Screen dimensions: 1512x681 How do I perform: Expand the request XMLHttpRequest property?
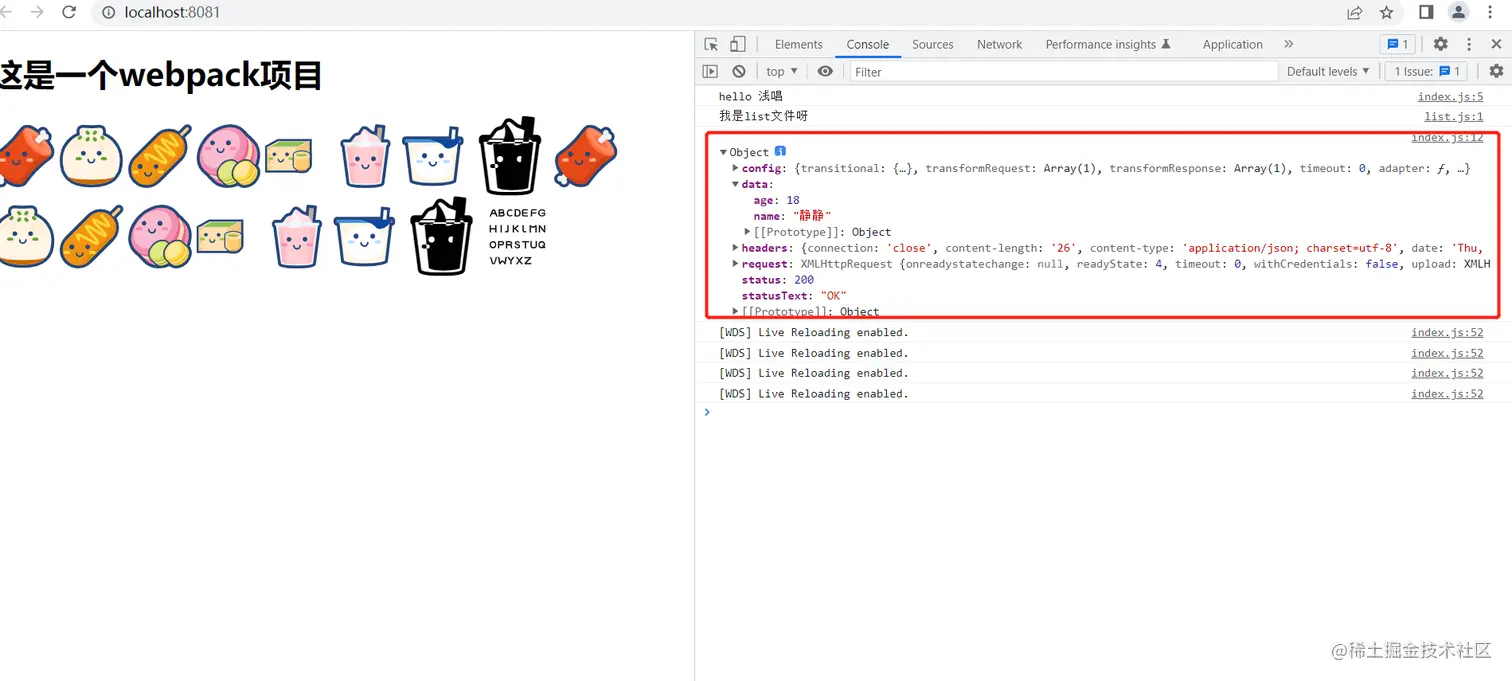pyautogui.click(x=736, y=264)
